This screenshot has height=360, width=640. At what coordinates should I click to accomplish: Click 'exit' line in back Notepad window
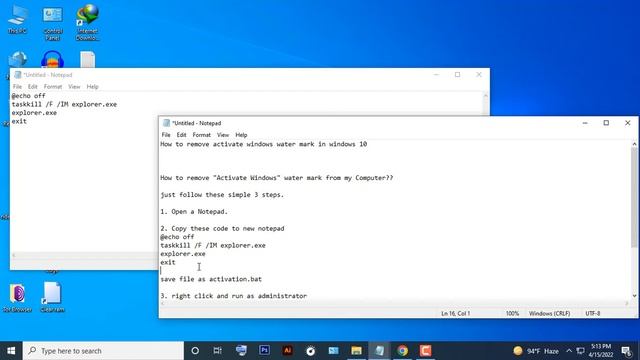pyautogui.click(x=19, y=121)
